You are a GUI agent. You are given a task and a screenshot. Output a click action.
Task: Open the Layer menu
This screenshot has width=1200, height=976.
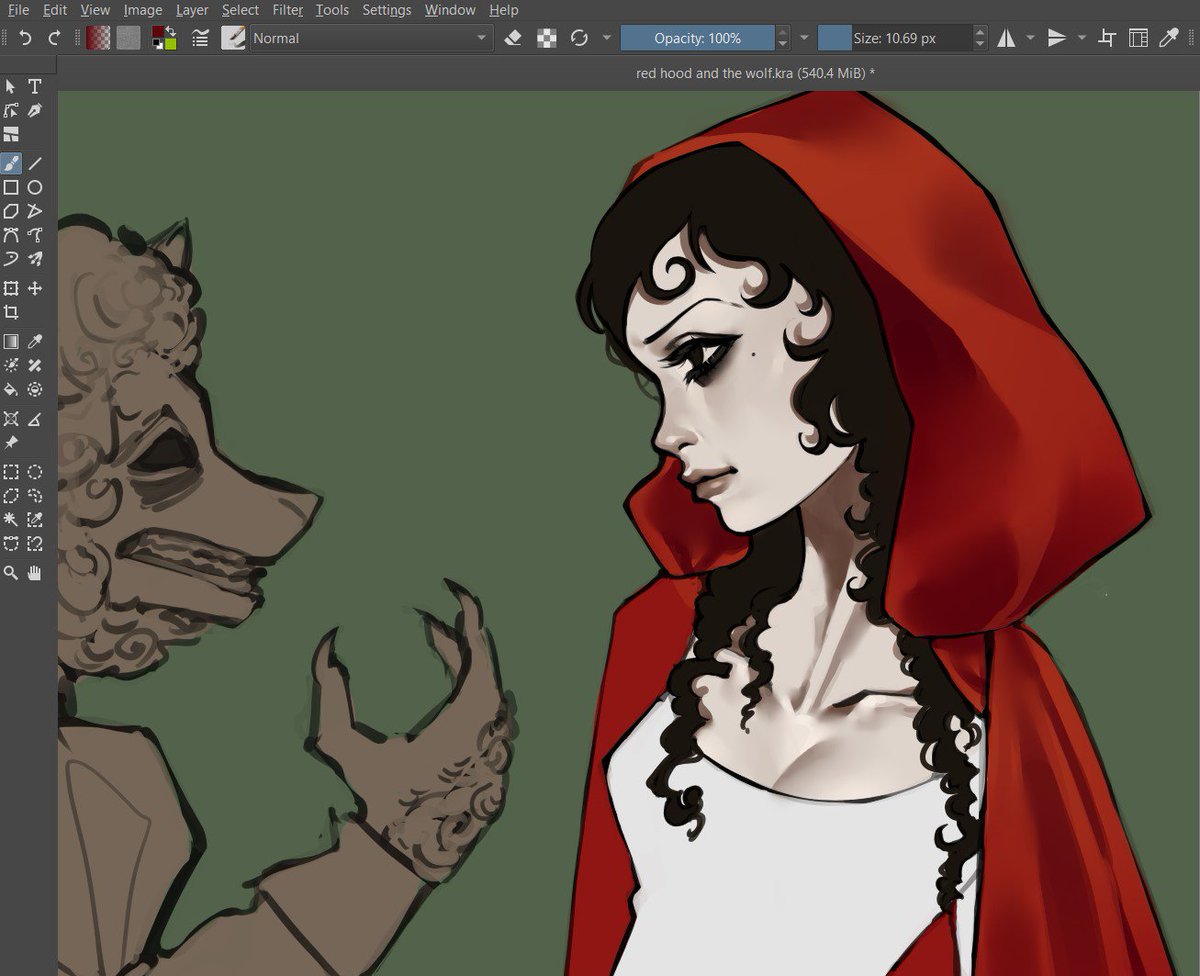[x=192, y=10]
